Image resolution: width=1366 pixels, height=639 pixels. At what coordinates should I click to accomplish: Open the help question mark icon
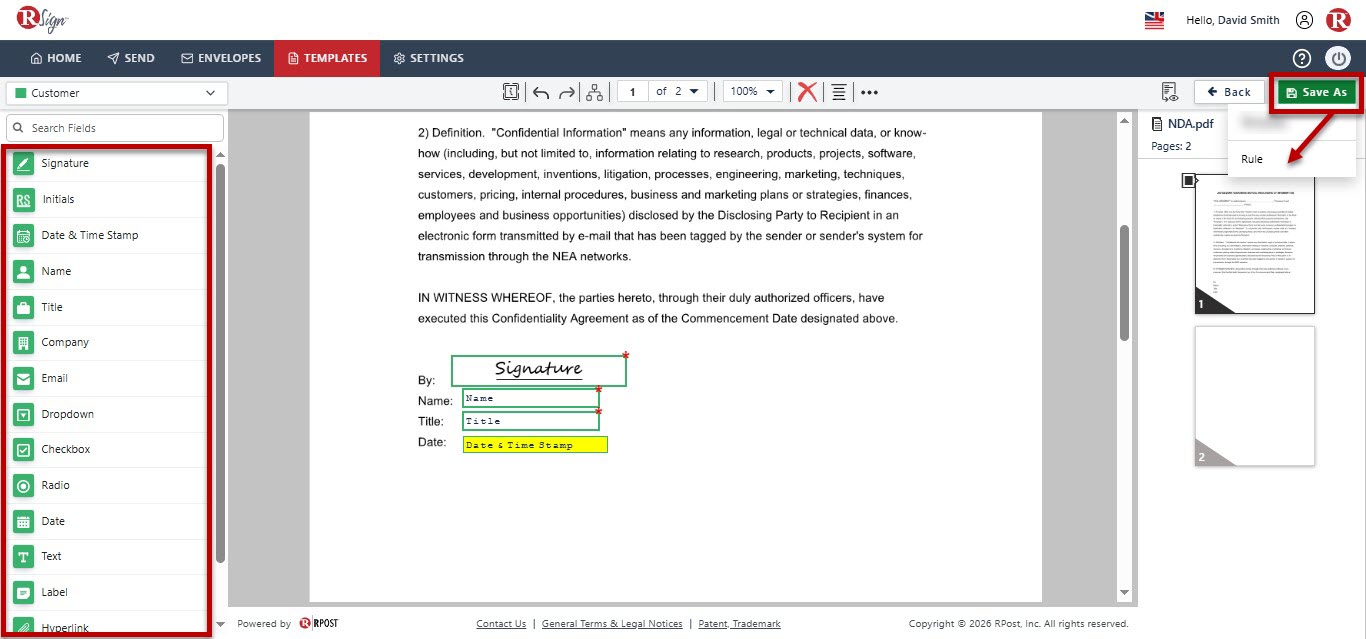pyautogui.click(x=1302, y=58)
